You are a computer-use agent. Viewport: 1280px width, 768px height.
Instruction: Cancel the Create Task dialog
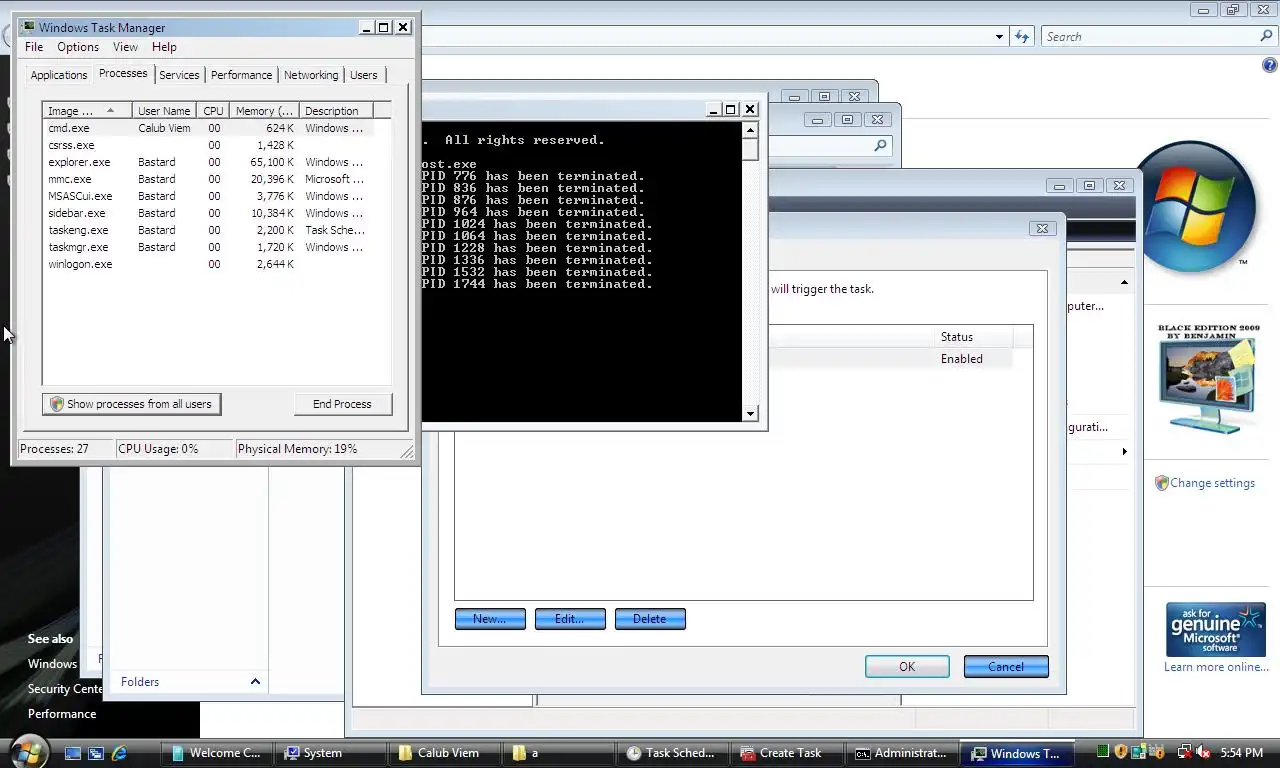point(1006,667)
